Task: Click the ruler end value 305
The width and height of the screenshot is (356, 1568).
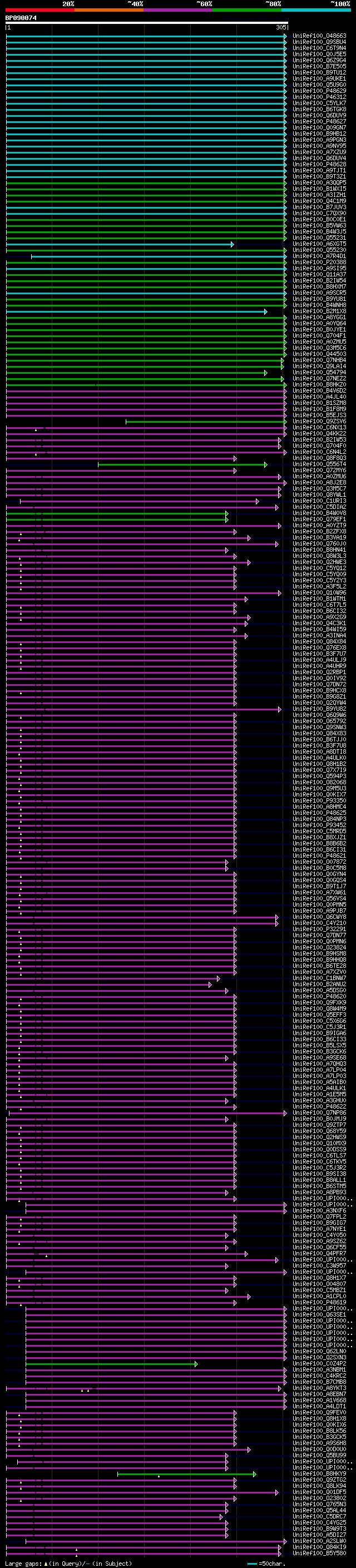Action: pyautogui.click(x=280, y=27)
